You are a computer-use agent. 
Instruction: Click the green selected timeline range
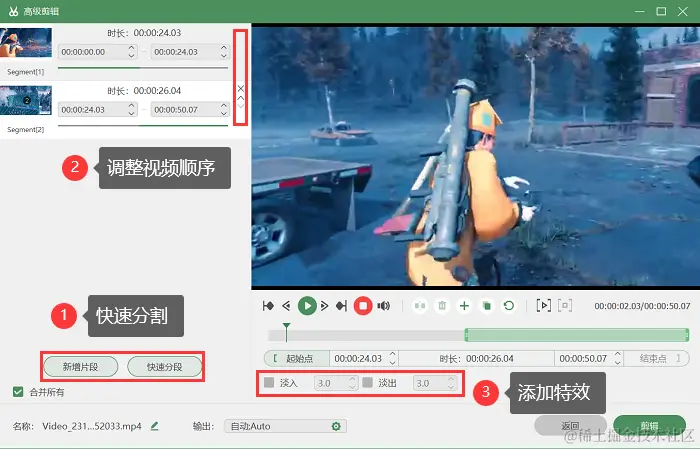point(577,335)
